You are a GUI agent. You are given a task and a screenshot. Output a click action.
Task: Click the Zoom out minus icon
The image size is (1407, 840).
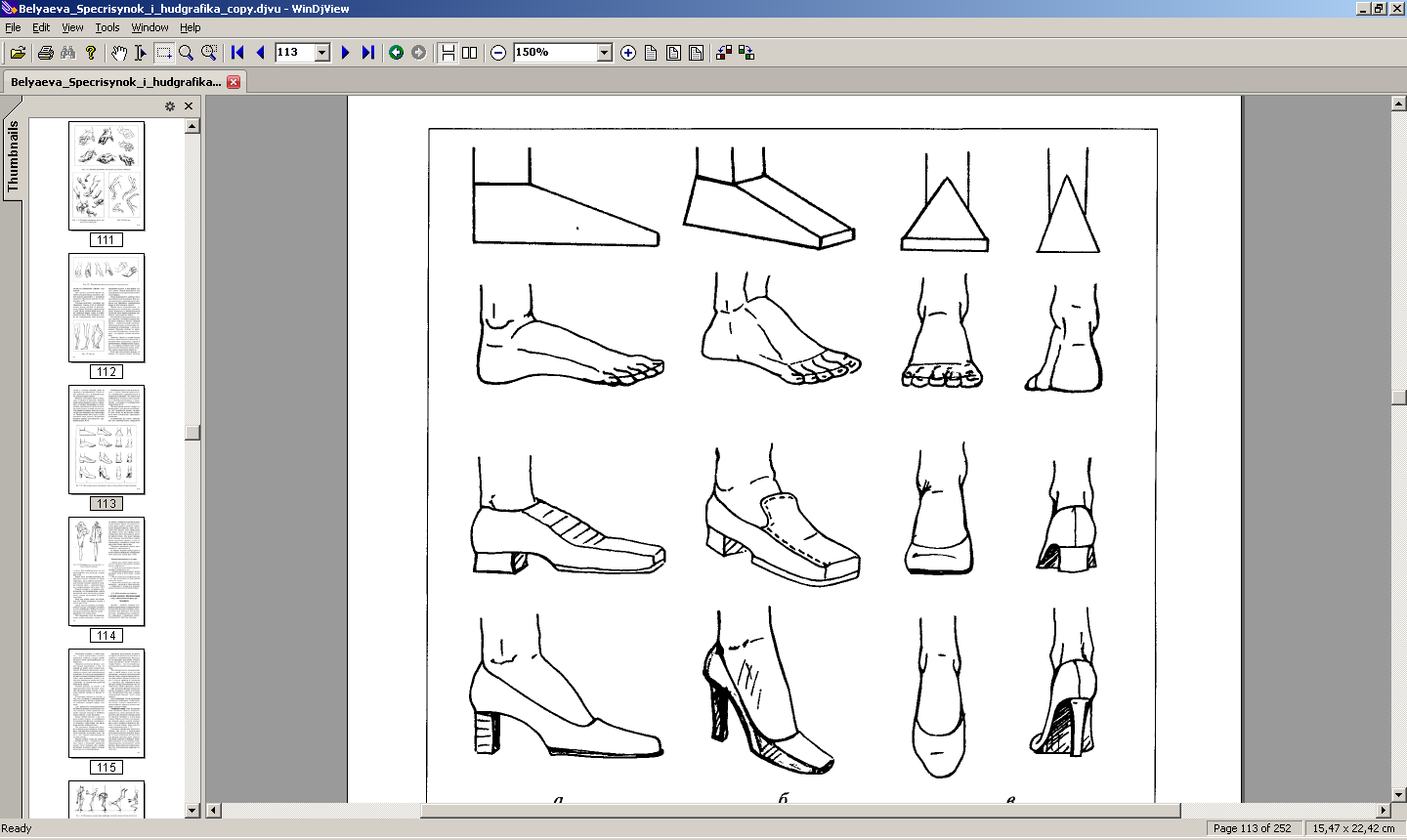498,53
